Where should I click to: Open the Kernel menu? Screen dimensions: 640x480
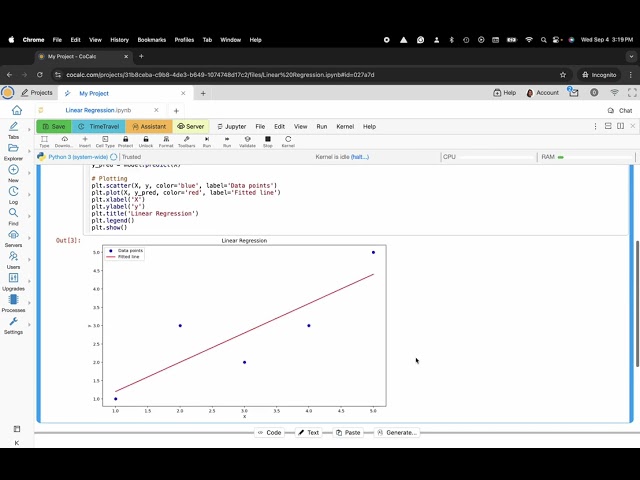[345, 127]
